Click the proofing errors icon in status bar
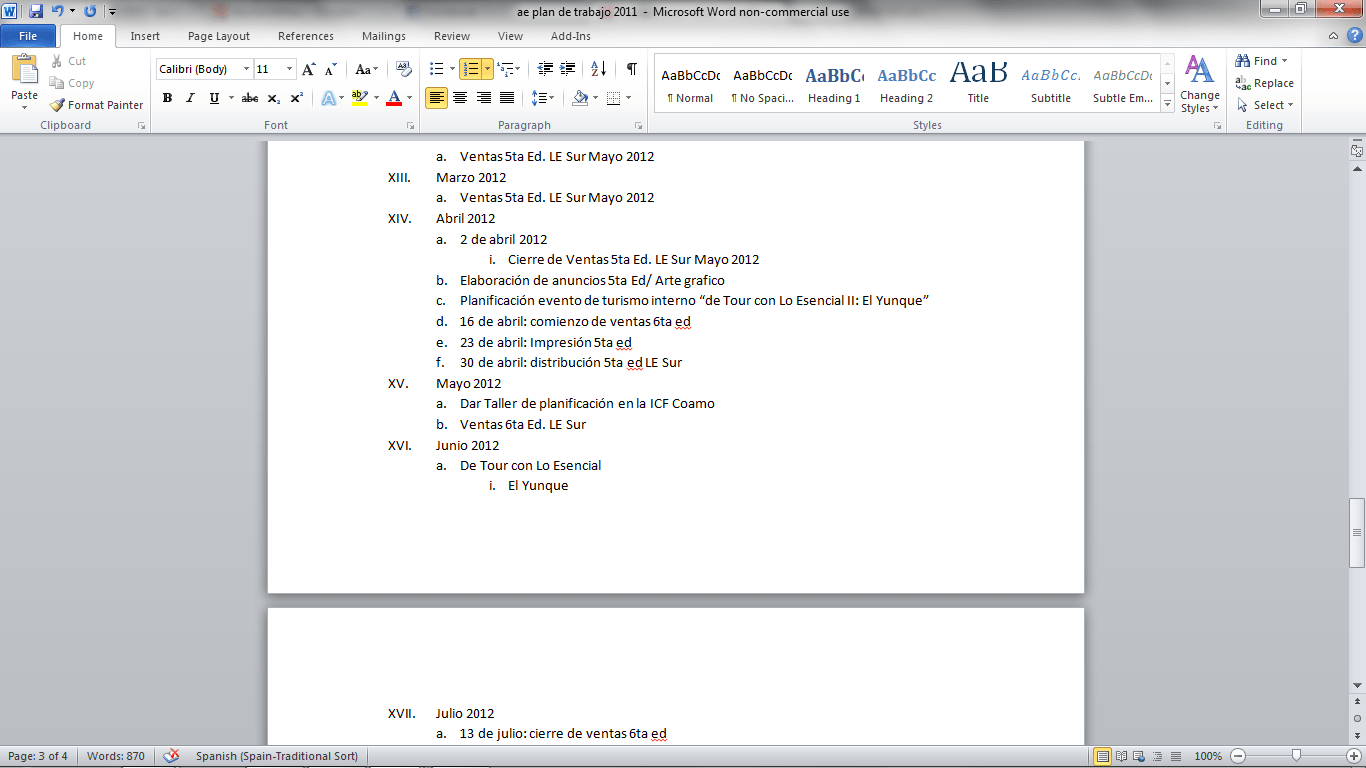This screenshot has height=768, width=1366. 172,756
